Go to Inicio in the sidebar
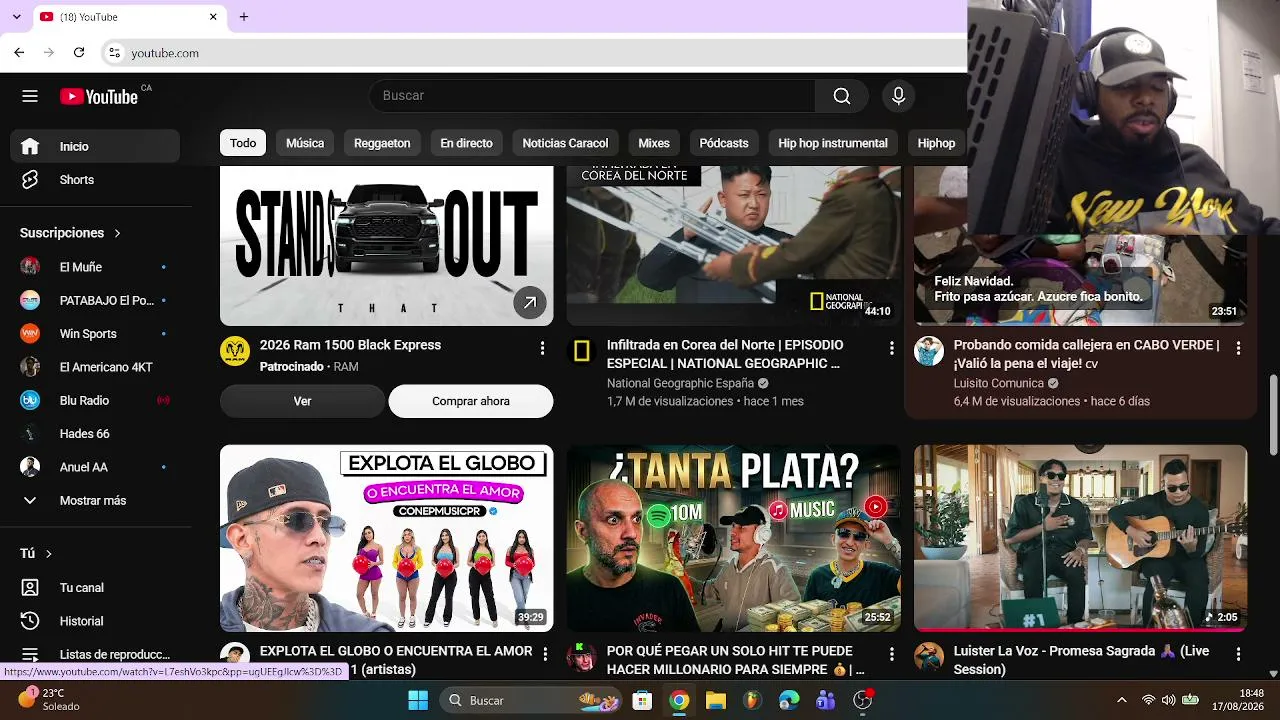This screenshot has width=1280, height=720. 95,146
